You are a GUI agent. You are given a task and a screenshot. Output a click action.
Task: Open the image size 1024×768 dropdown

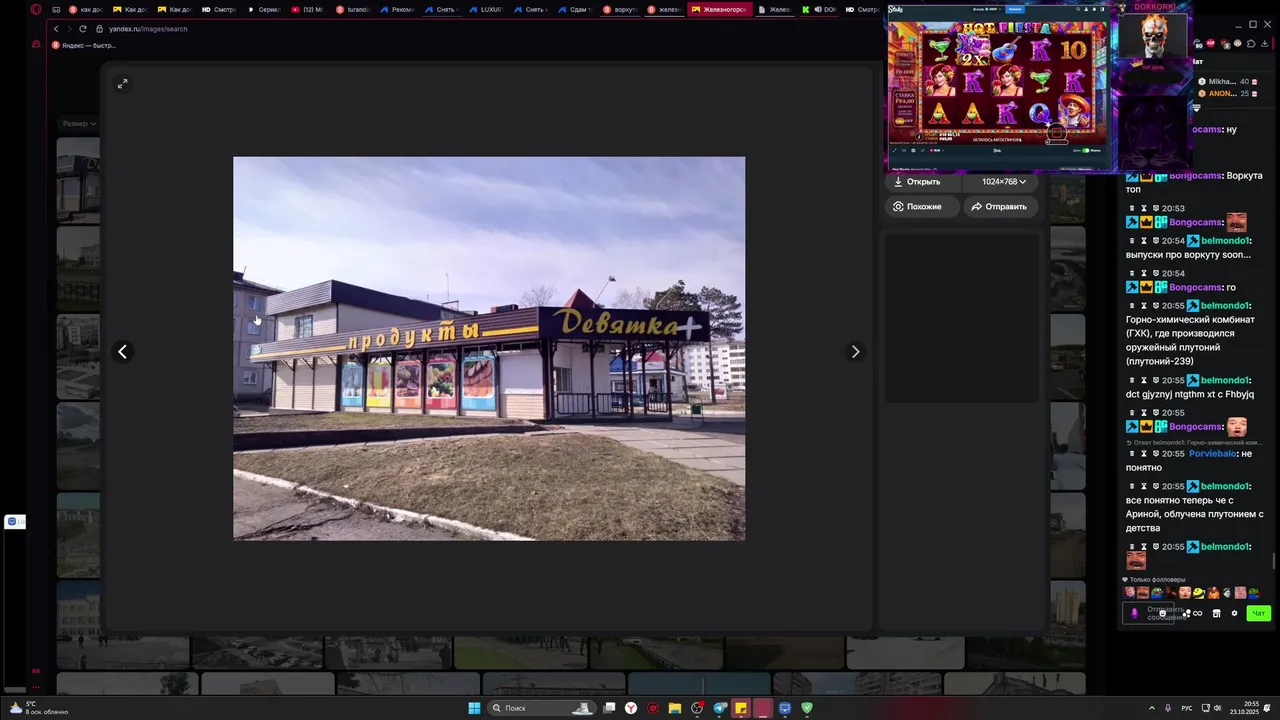(1003, 182)
